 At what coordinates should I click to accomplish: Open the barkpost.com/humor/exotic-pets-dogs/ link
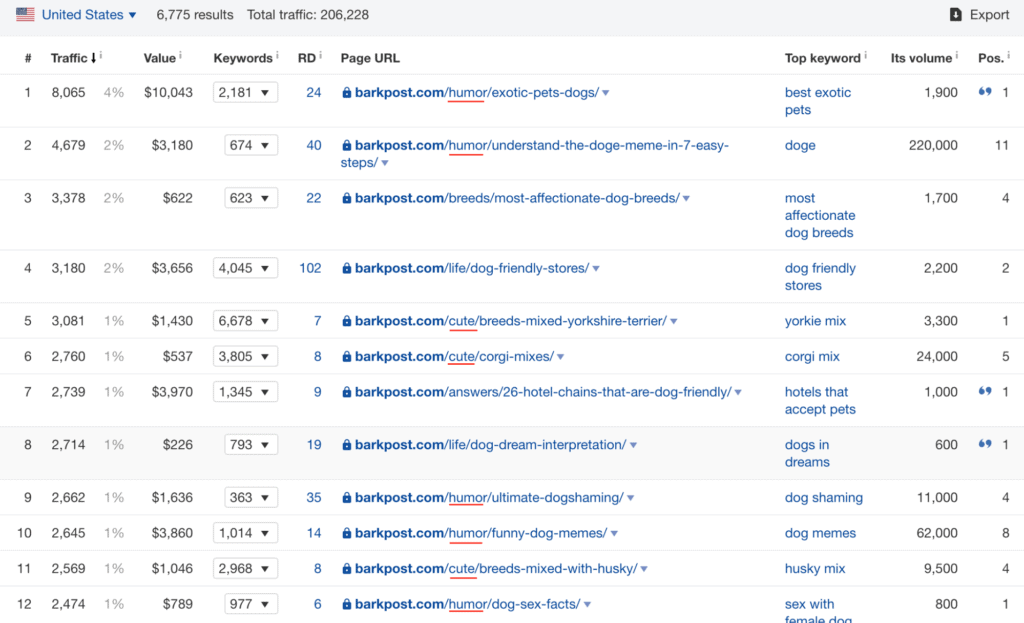coord(477,93)
